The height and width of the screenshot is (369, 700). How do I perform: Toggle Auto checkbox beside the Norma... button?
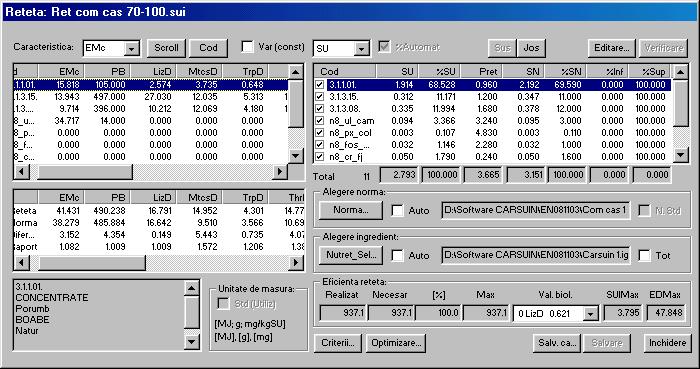397,211
